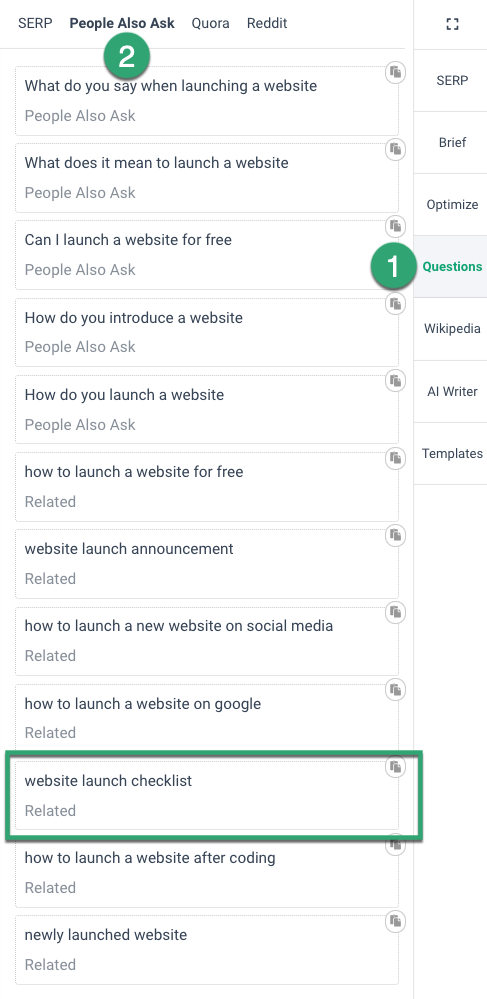This screenshot has height=999, width=487.
Task: Copy 'What does it mean to launch a website'
Action: [395, 150]
